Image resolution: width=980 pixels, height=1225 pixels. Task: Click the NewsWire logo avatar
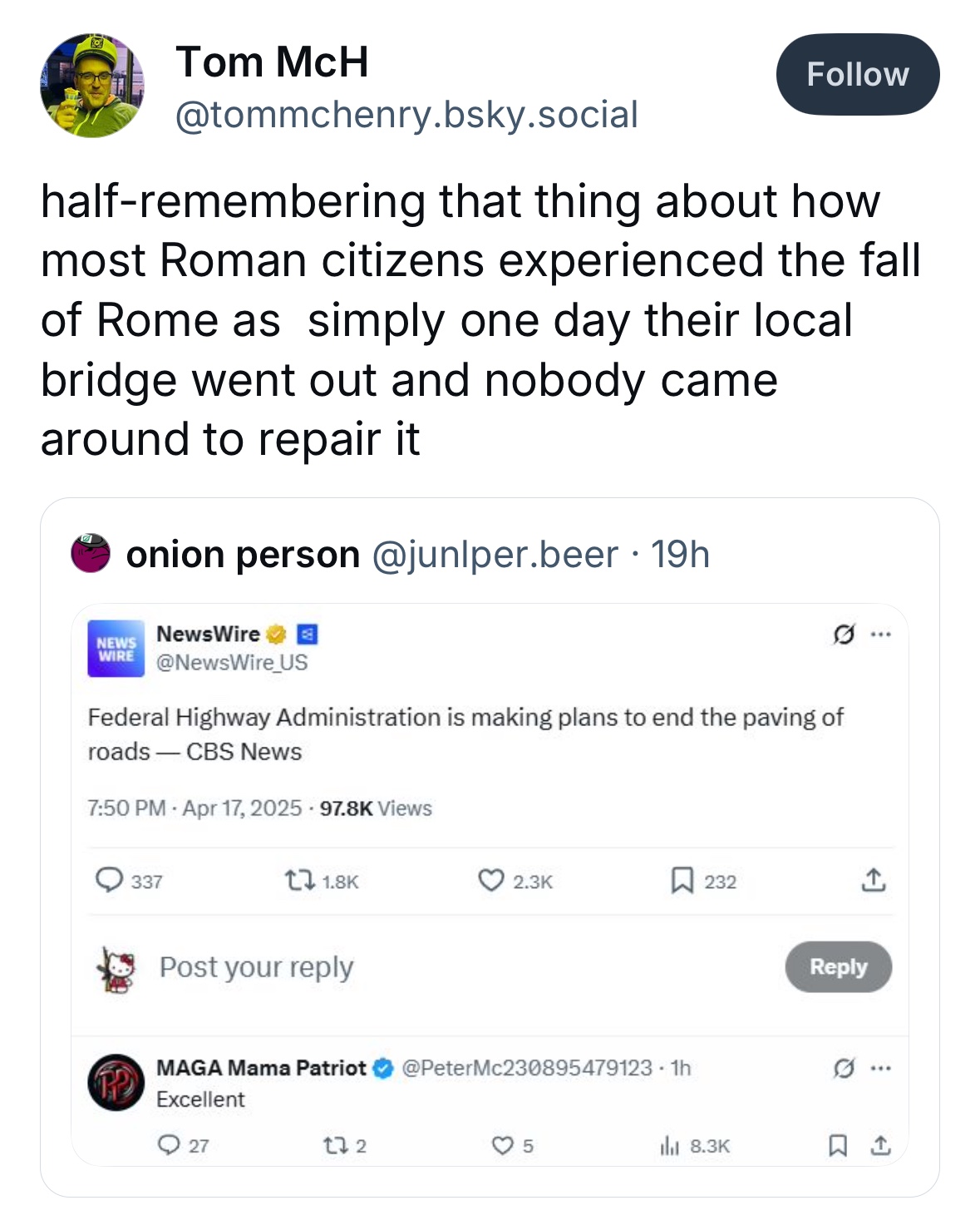click(116, 648)
